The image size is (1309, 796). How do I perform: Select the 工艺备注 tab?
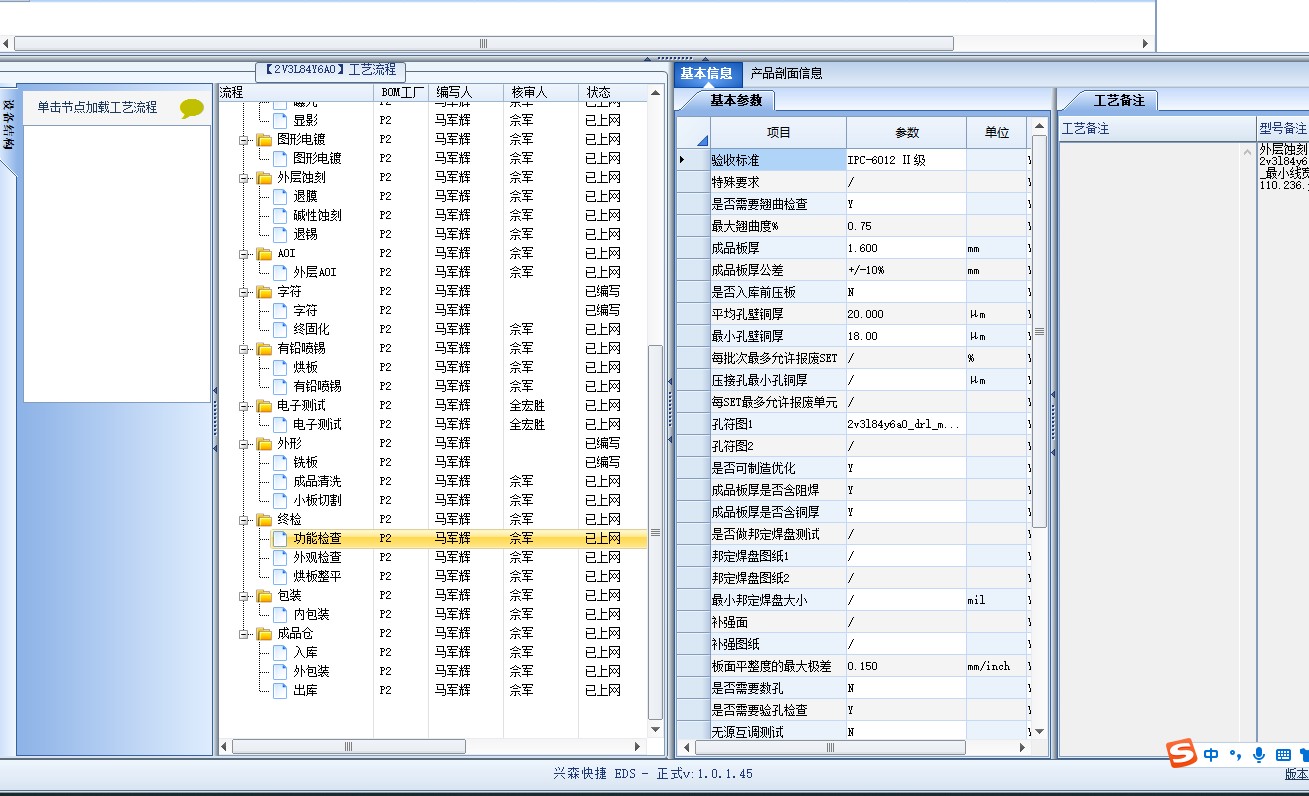(1118, 100)
